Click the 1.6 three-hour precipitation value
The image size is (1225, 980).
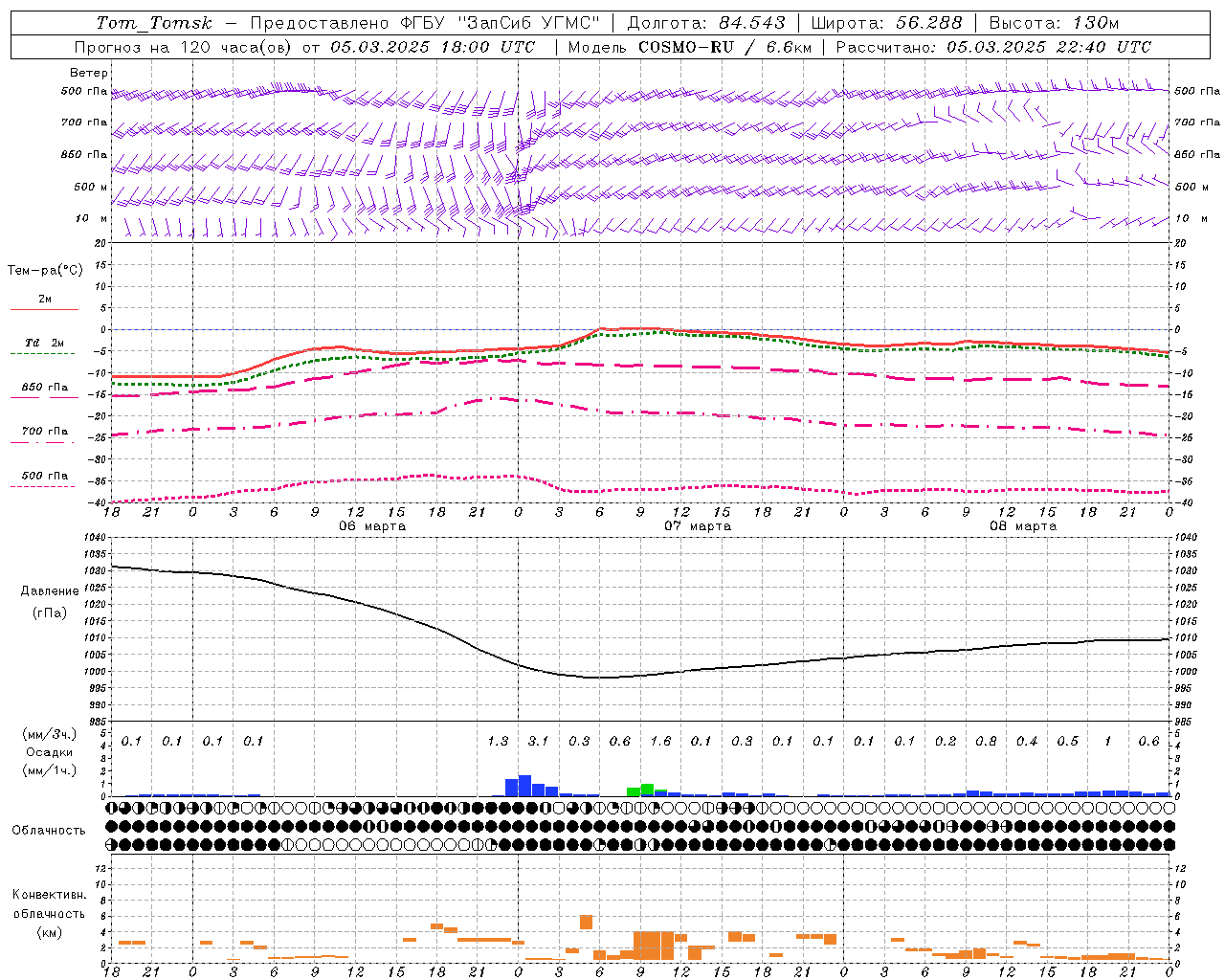tap(660, 741)
